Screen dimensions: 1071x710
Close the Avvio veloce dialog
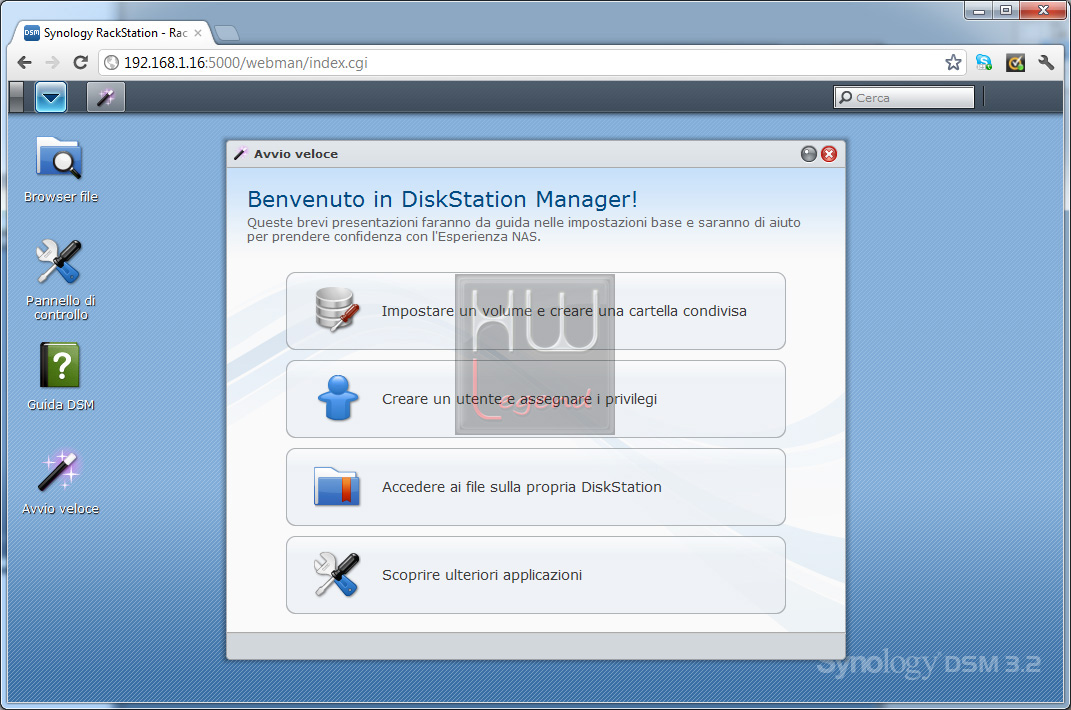click(829, 154)
